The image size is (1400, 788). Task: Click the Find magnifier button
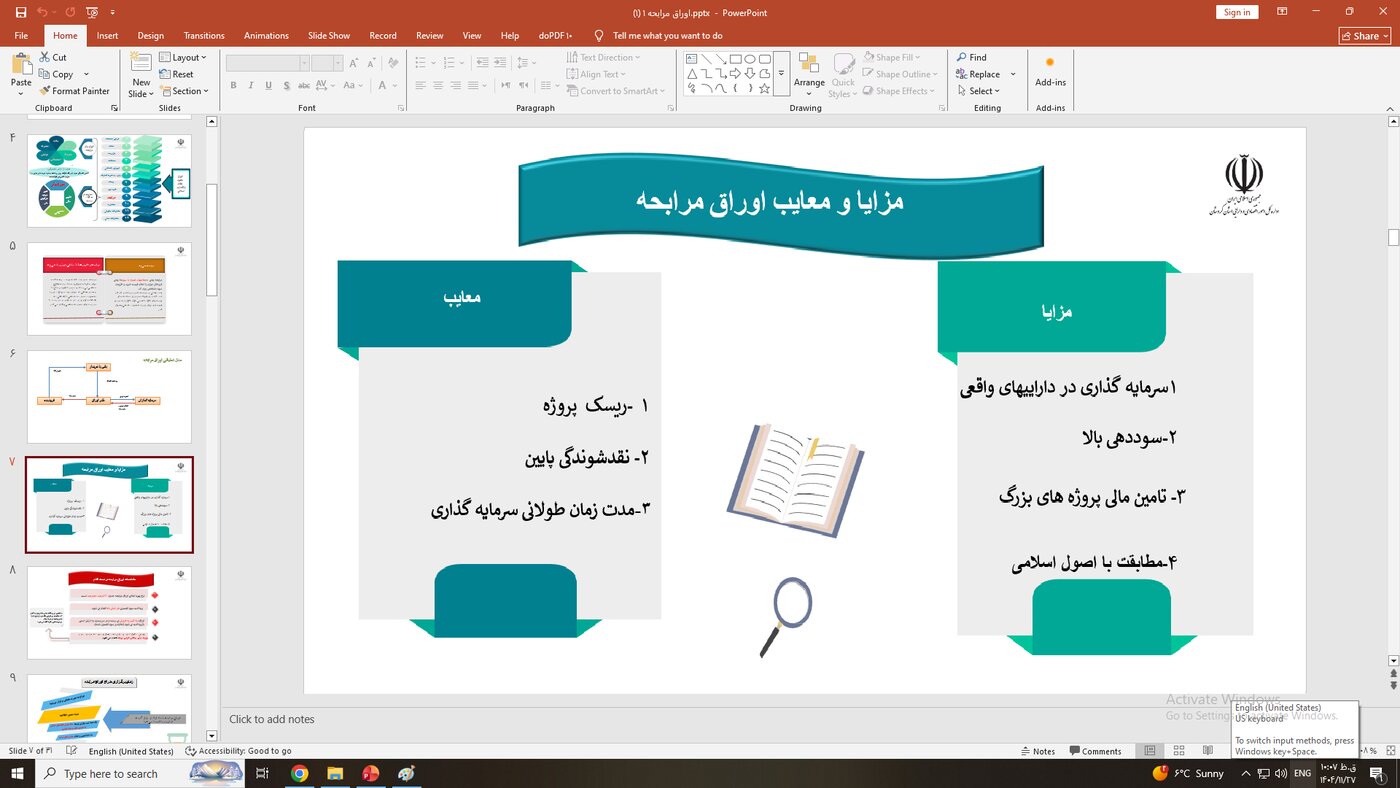tap(971, 58)
